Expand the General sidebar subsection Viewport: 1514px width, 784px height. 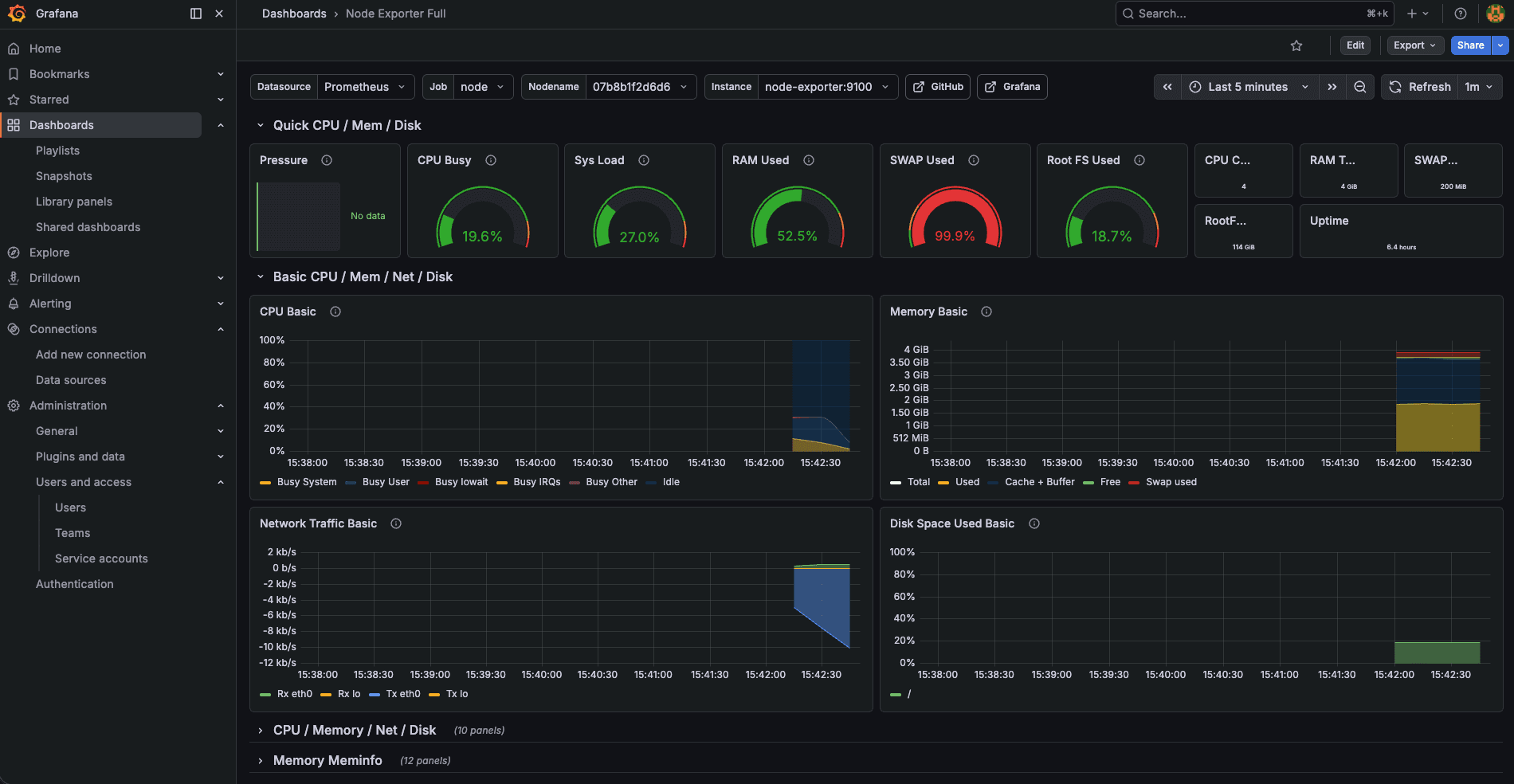click(221, 431)
